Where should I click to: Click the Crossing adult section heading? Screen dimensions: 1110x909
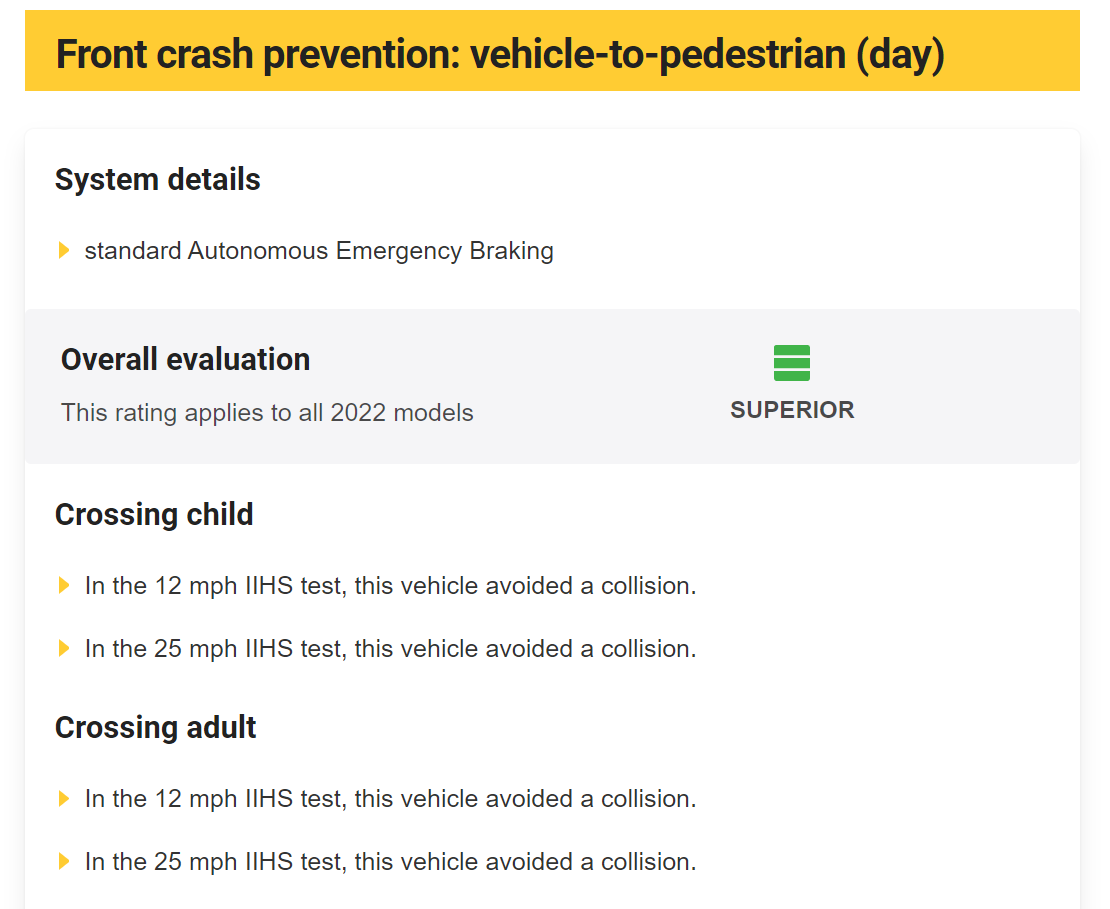[x=156, y=728]
